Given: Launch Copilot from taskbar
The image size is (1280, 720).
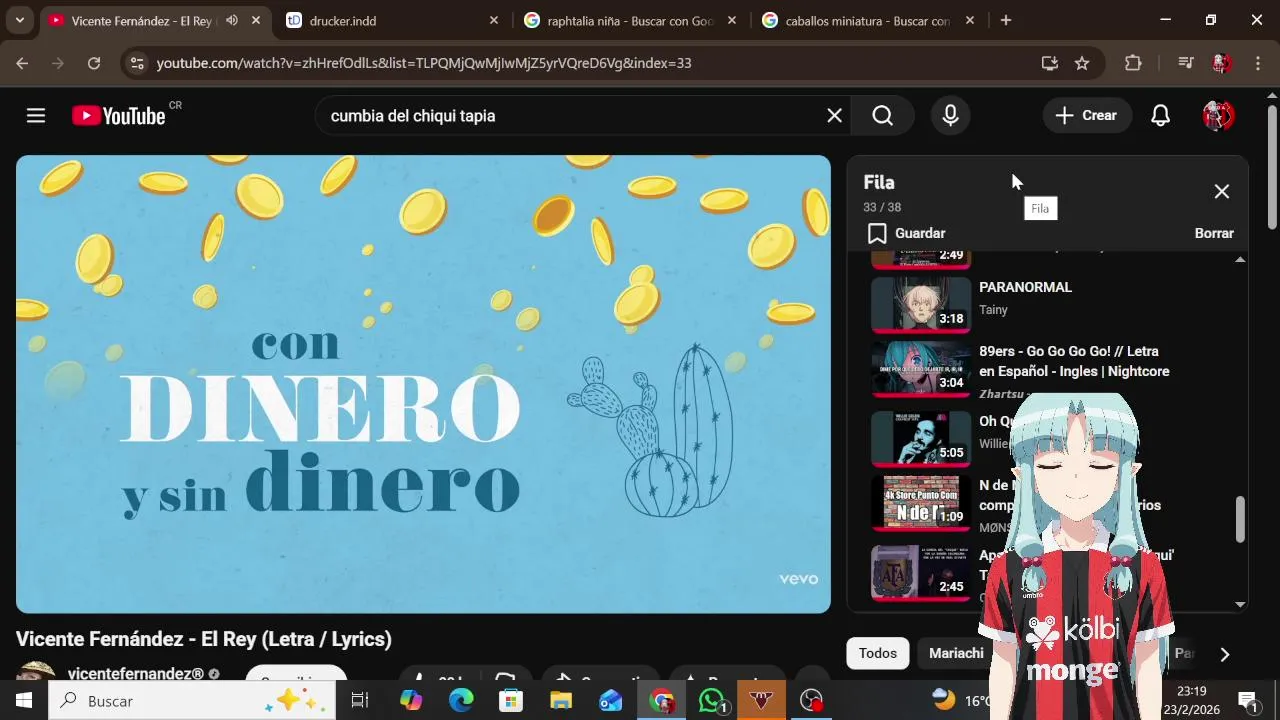Looking at the screenshot, I should tap(411, 701).
